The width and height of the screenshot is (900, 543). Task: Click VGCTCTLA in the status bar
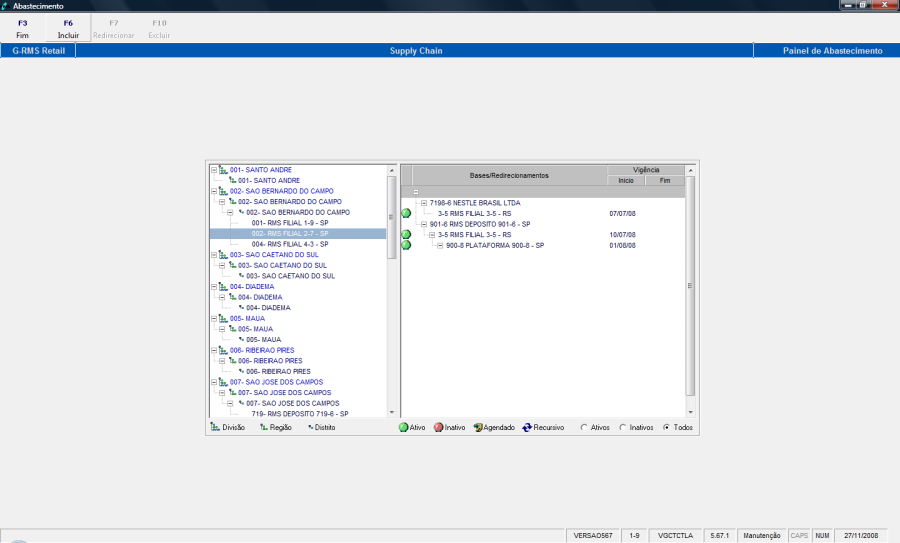(676, 536)
